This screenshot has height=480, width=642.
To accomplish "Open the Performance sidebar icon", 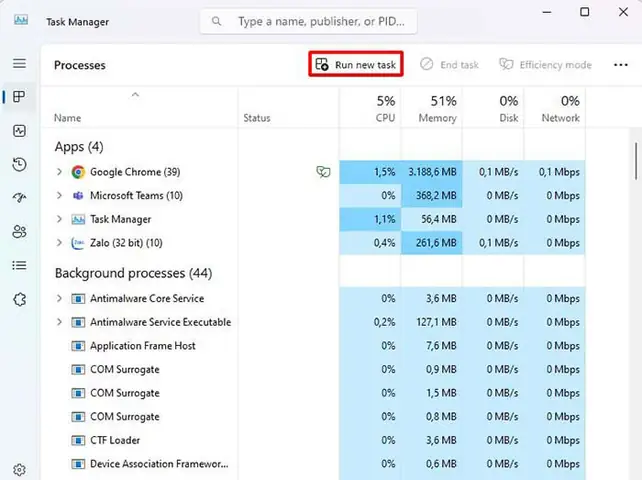I will pos(19,131).
